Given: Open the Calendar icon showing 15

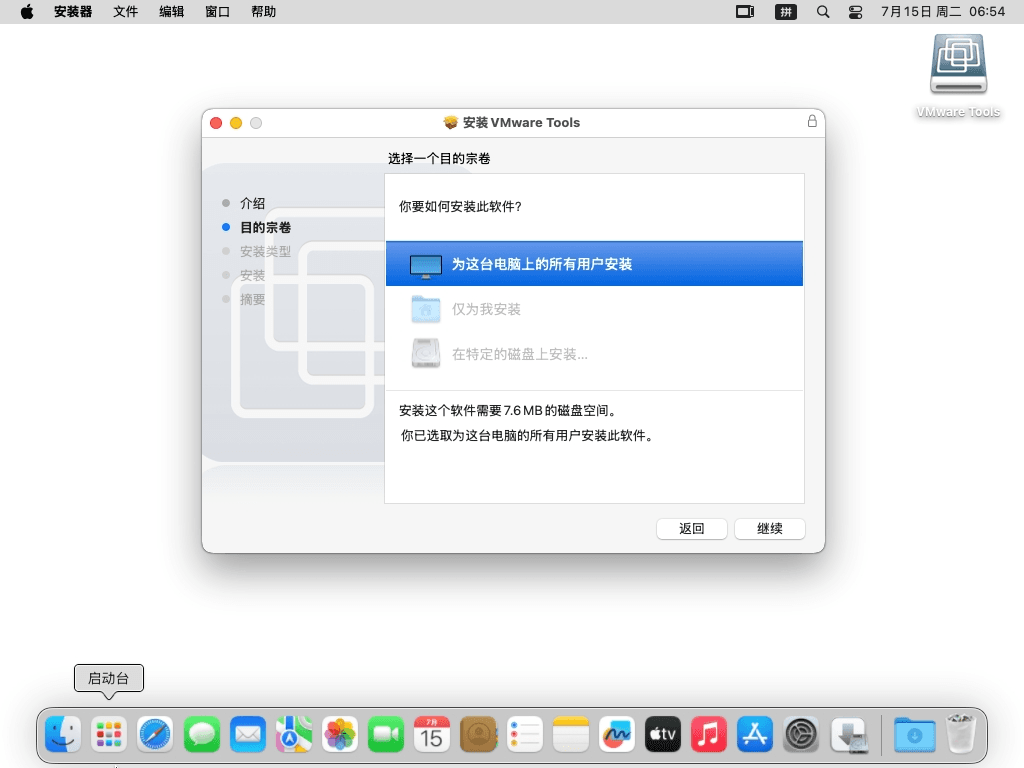Looking at the screenshot, I should [432, 735].
